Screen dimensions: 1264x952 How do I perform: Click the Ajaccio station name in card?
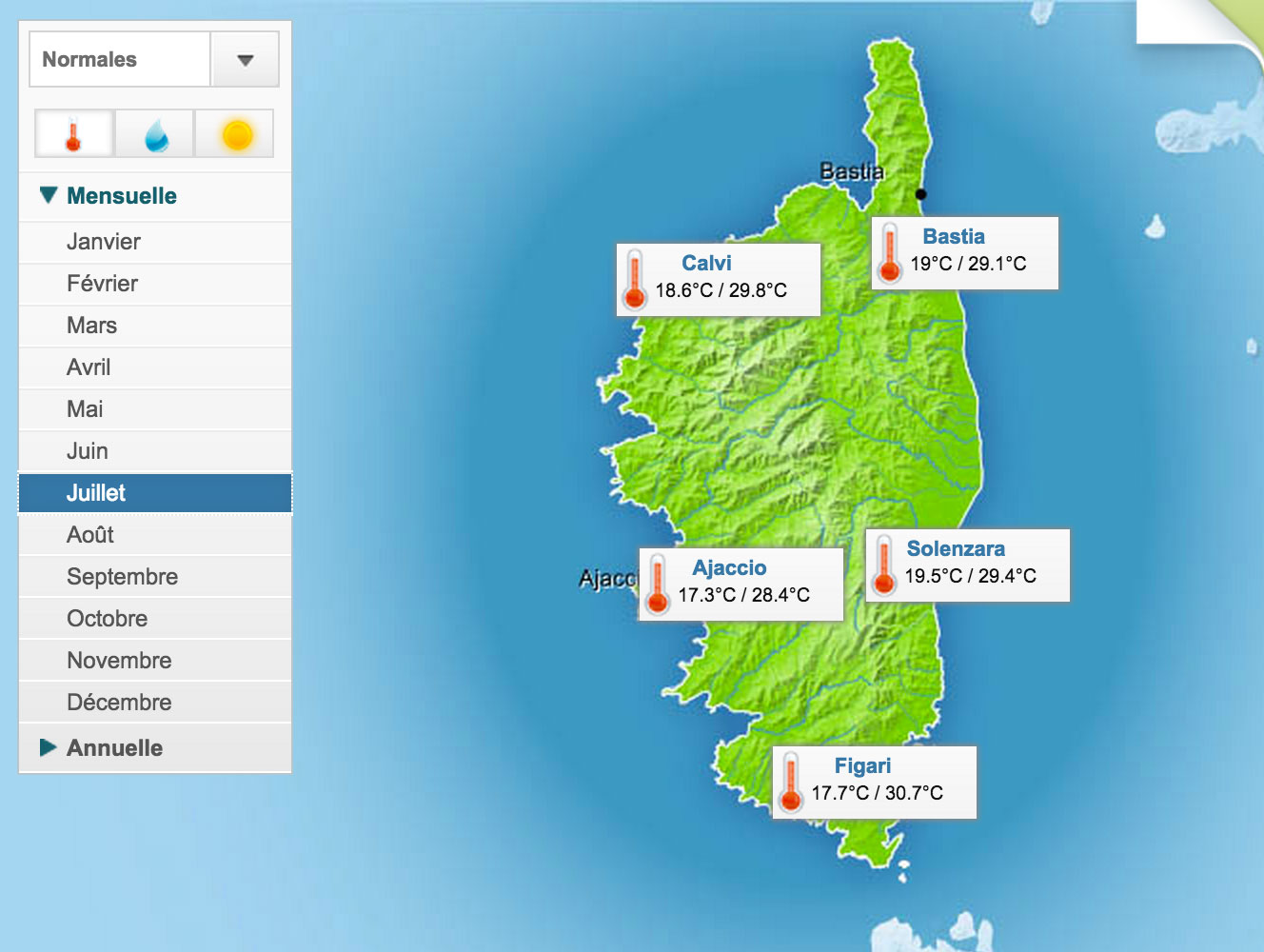click(x=729, y=567)
